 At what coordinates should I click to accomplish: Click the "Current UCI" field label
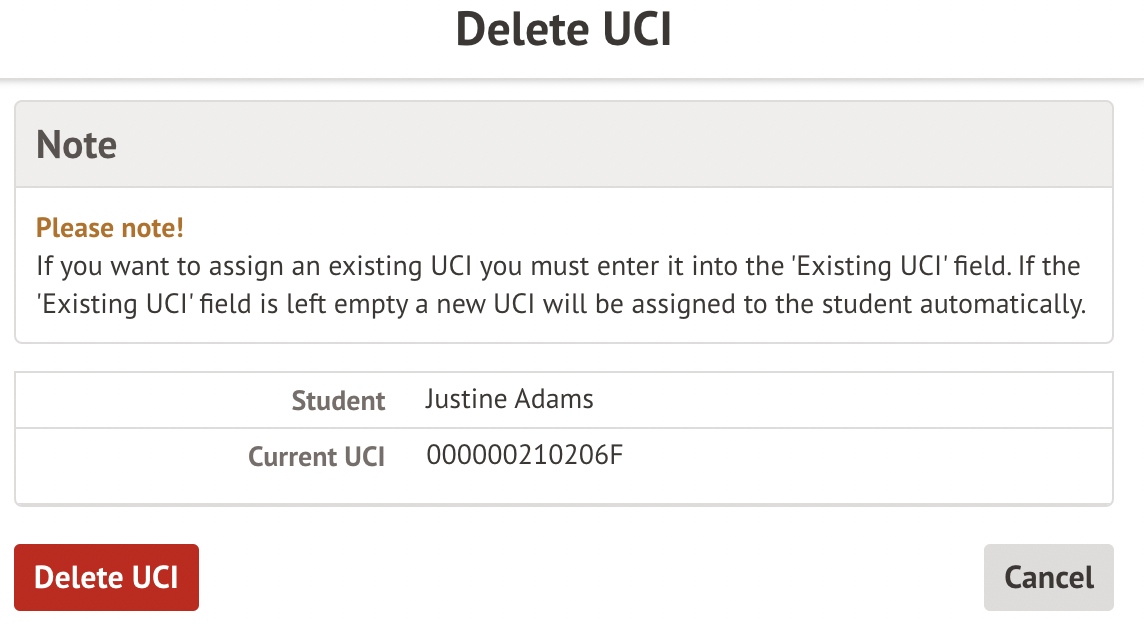click(x=316, y=457)
